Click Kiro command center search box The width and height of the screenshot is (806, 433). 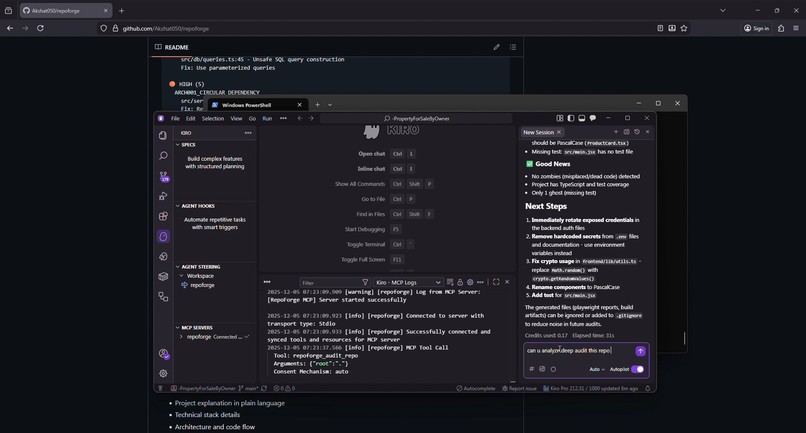(x=416, y=118)
